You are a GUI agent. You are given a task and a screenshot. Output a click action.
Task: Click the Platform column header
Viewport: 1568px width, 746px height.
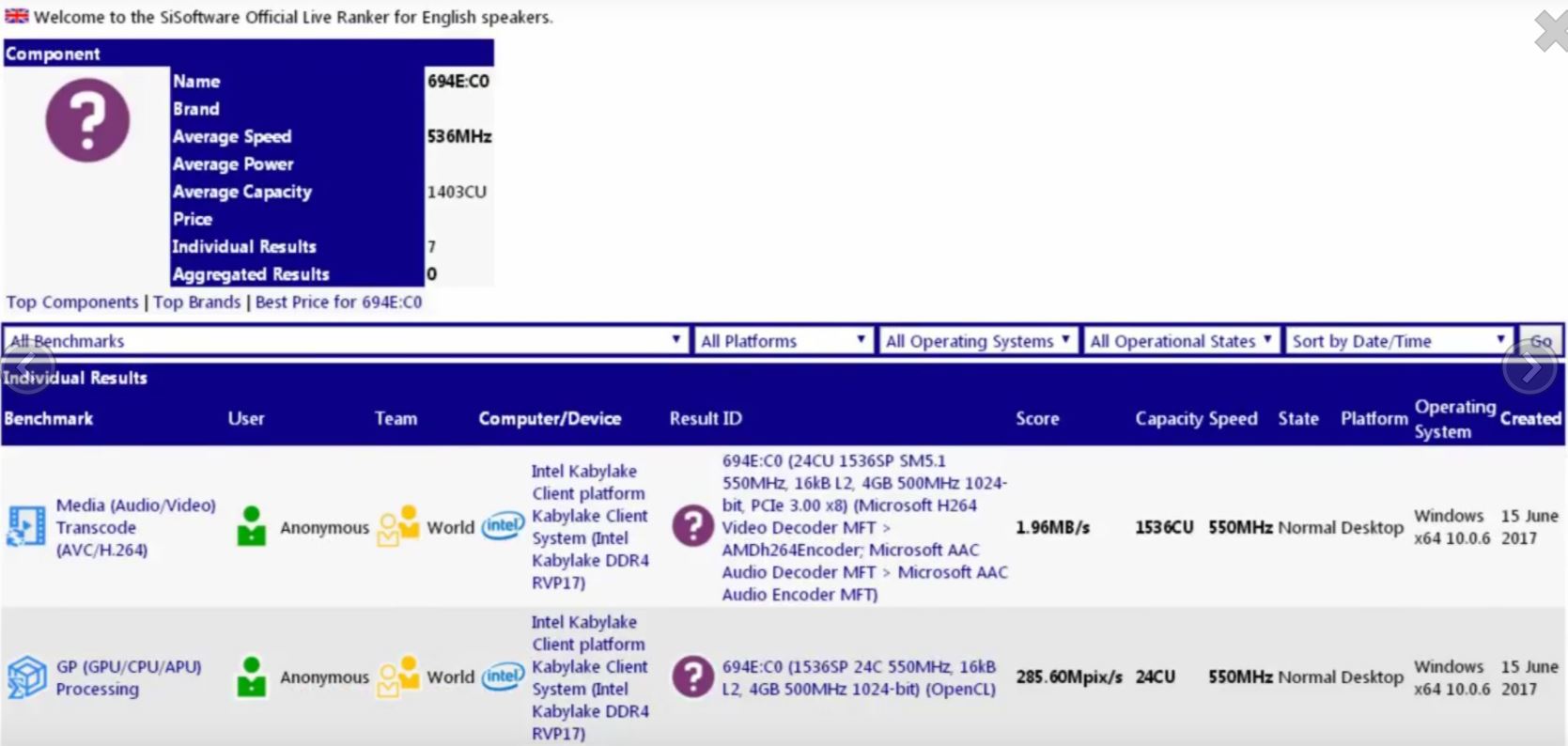pos(1374,419)
